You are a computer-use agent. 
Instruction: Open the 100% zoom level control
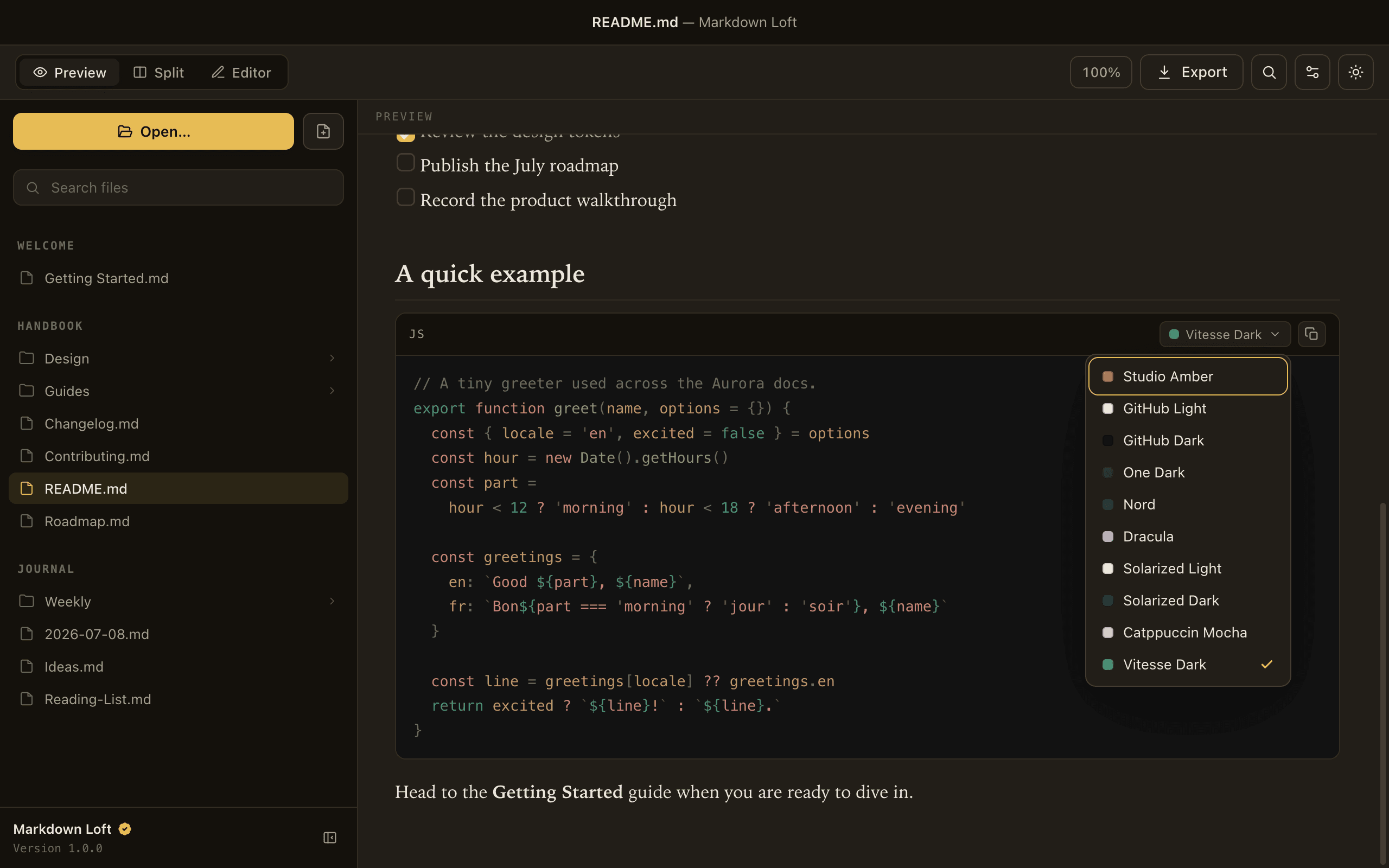click(1101, 72)
